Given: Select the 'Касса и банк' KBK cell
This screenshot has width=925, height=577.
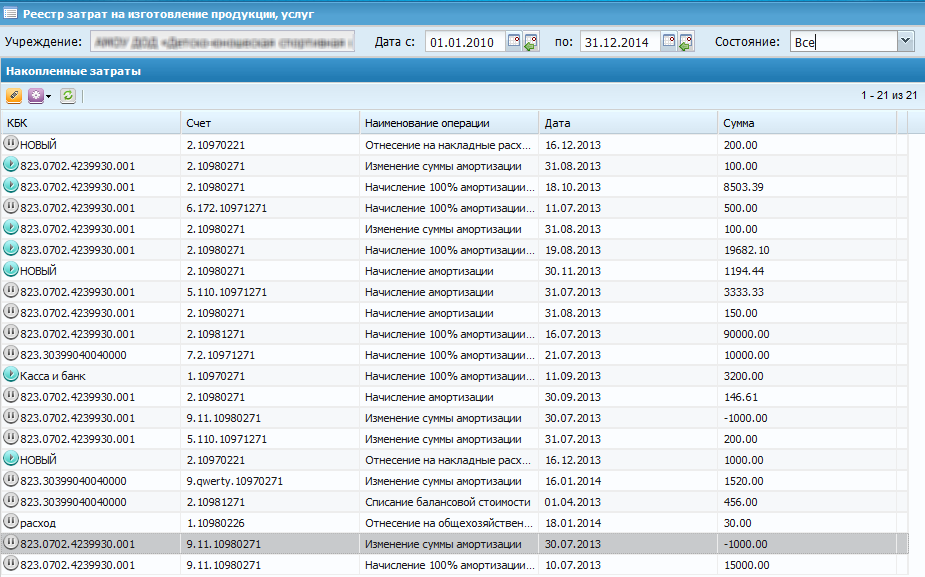Looking at the screenshot, I should (90, 376).
